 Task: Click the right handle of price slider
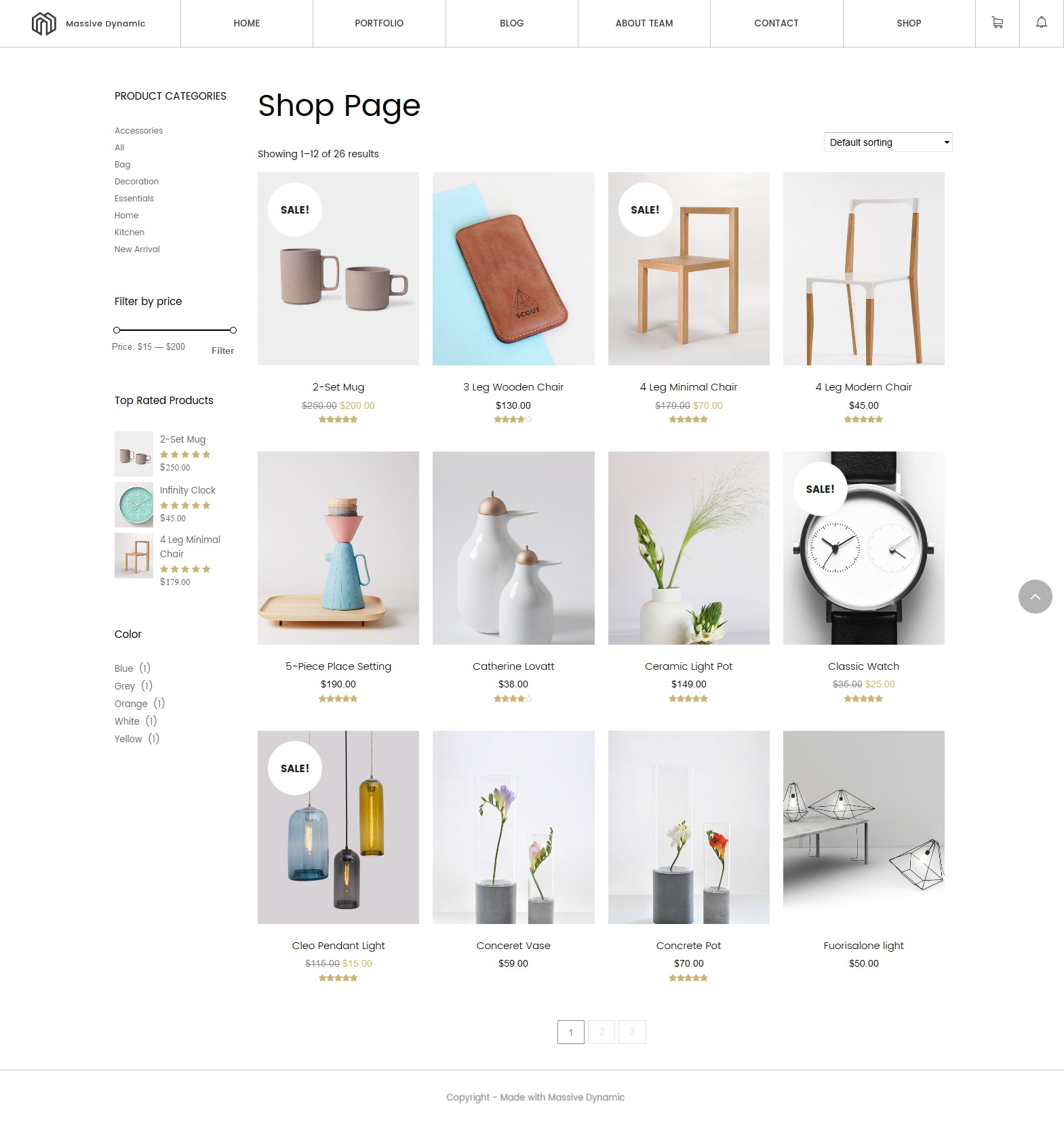coord(233,330)
